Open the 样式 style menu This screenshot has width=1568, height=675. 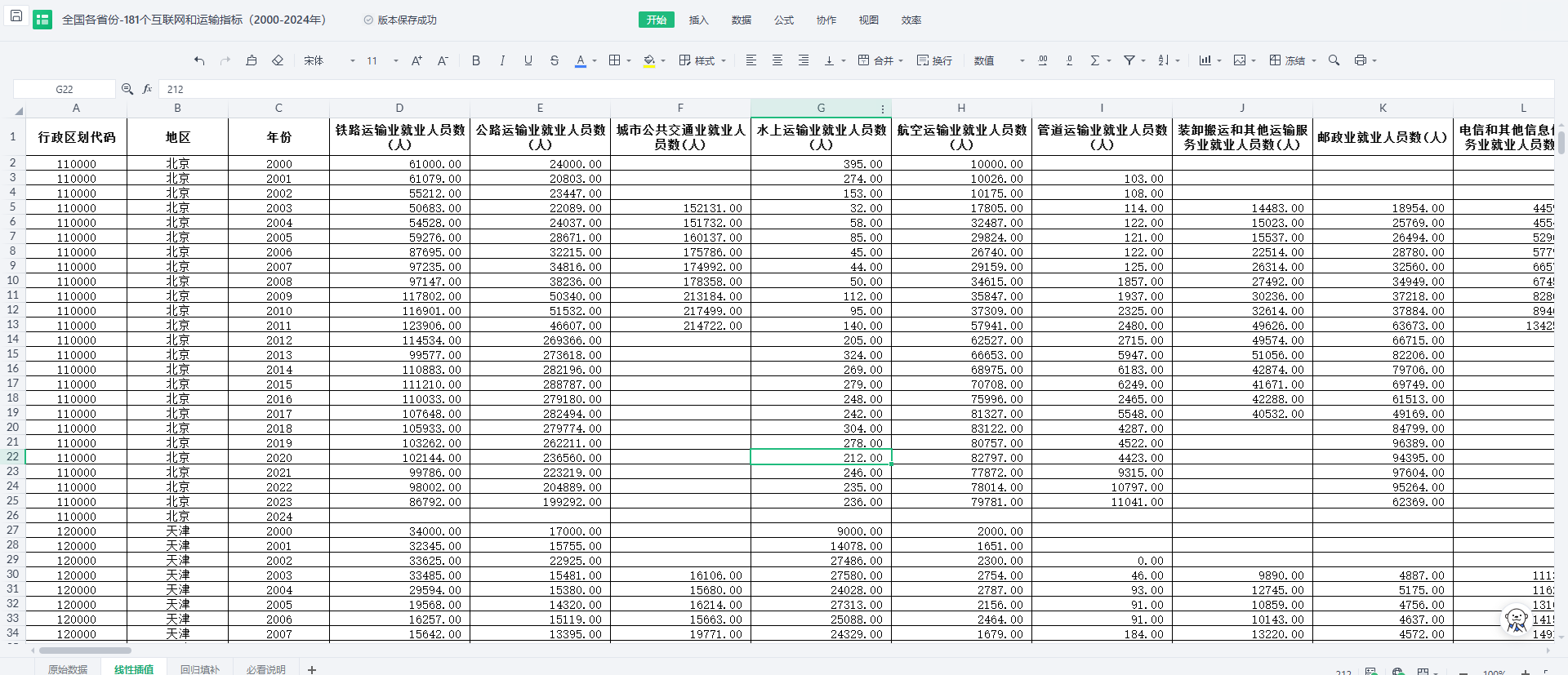tap(702, 60)
